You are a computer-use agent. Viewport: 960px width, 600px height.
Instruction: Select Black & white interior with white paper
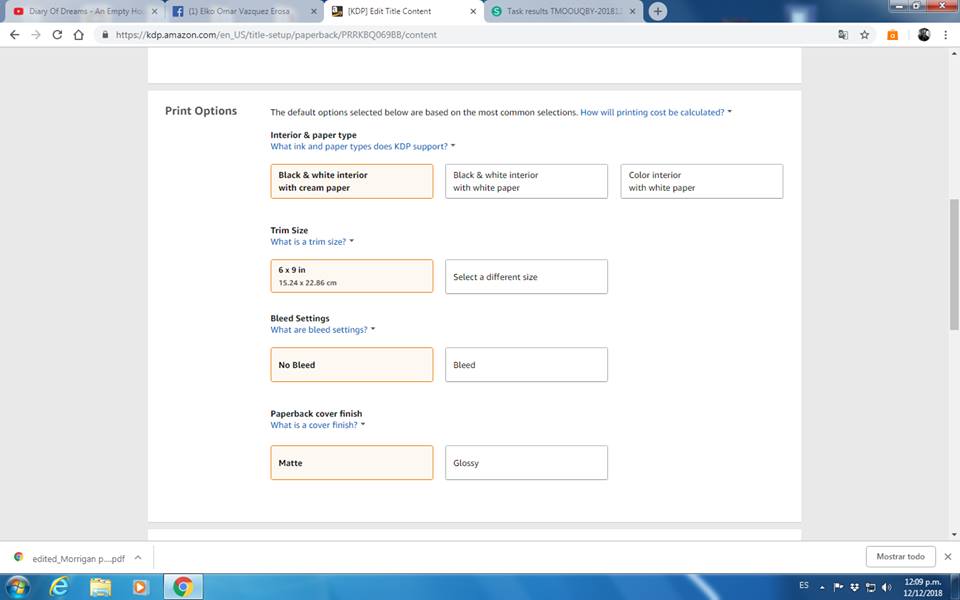point(526,181)
